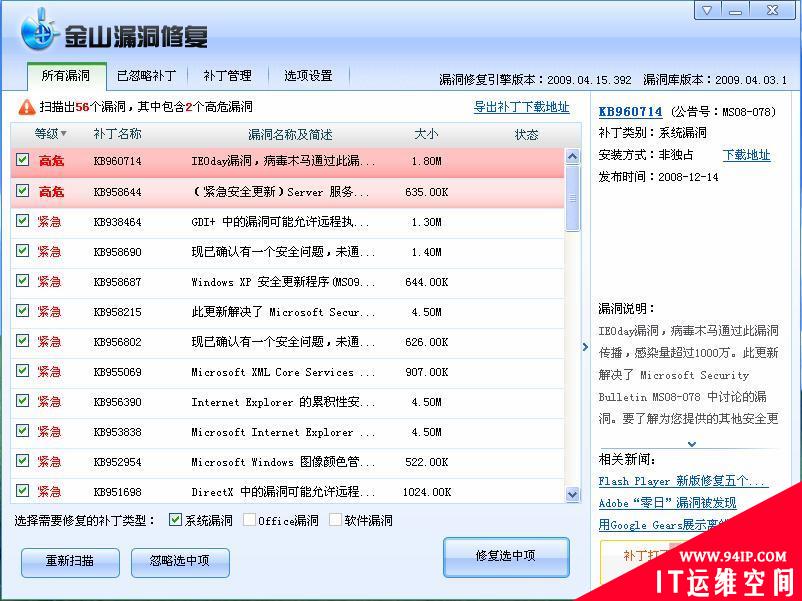
Task: Enable the Office漏洞 patch type checkbox
Action: pos(250,520)
